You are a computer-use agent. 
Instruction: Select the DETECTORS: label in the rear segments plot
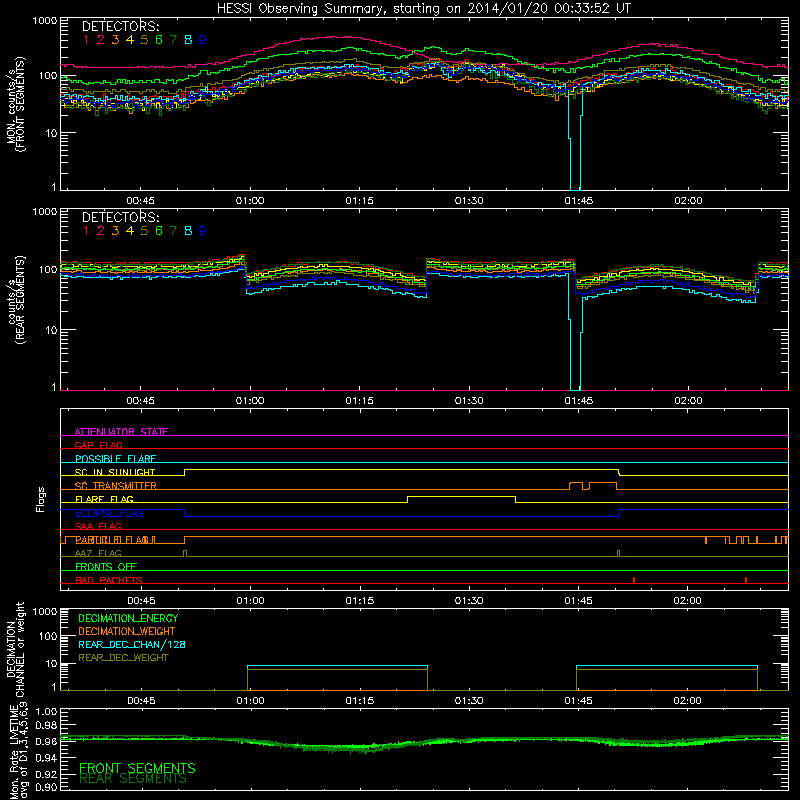pyautogui.click(x=120, y=217)
